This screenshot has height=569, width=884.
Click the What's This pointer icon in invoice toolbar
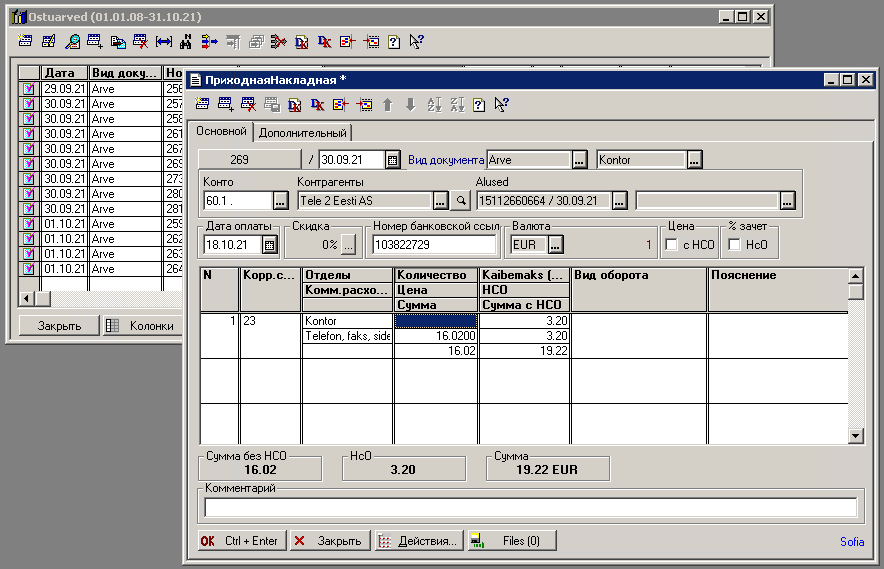pos(501,104)
